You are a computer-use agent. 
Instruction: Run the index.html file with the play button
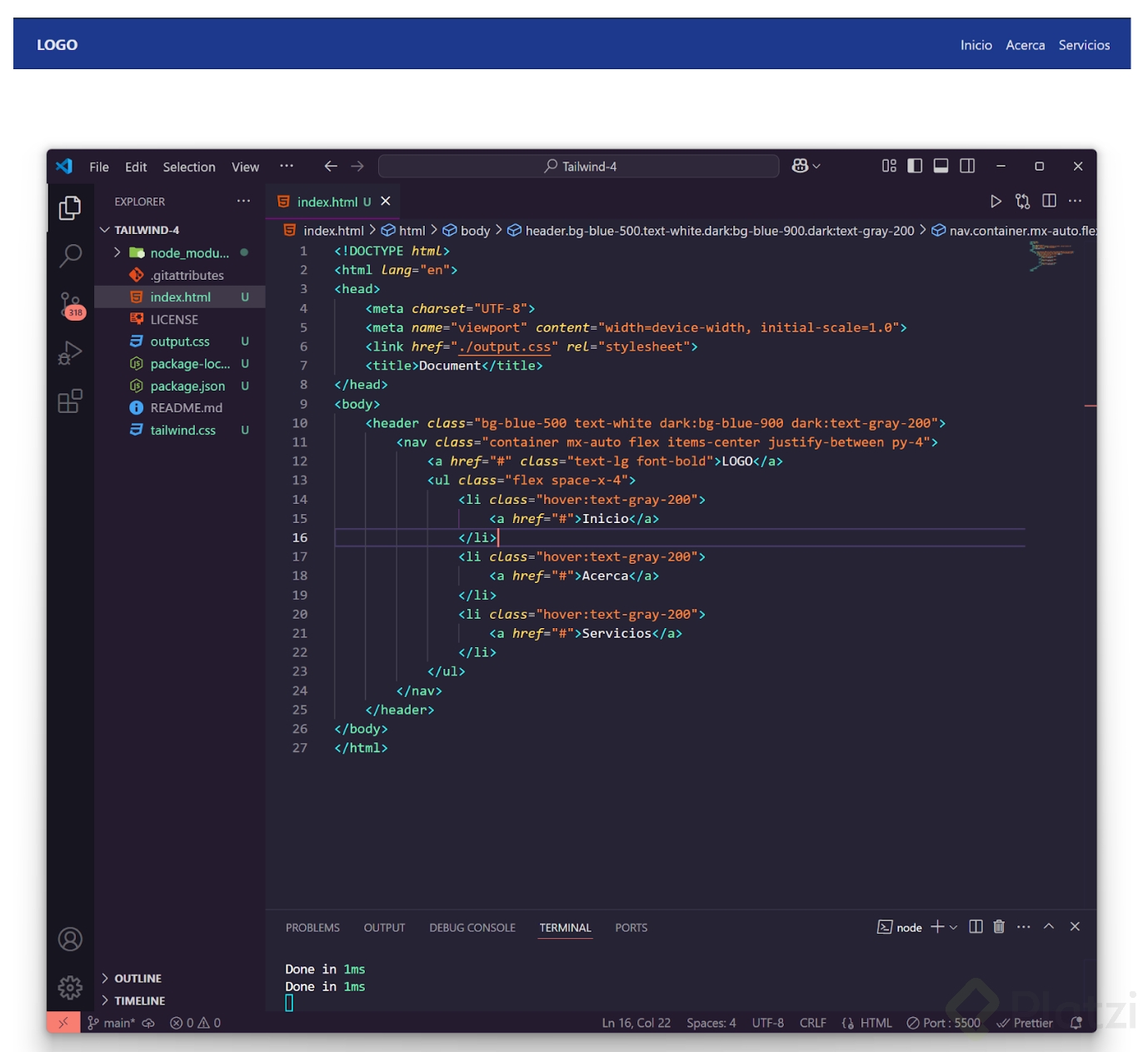[x=996, y=201]
